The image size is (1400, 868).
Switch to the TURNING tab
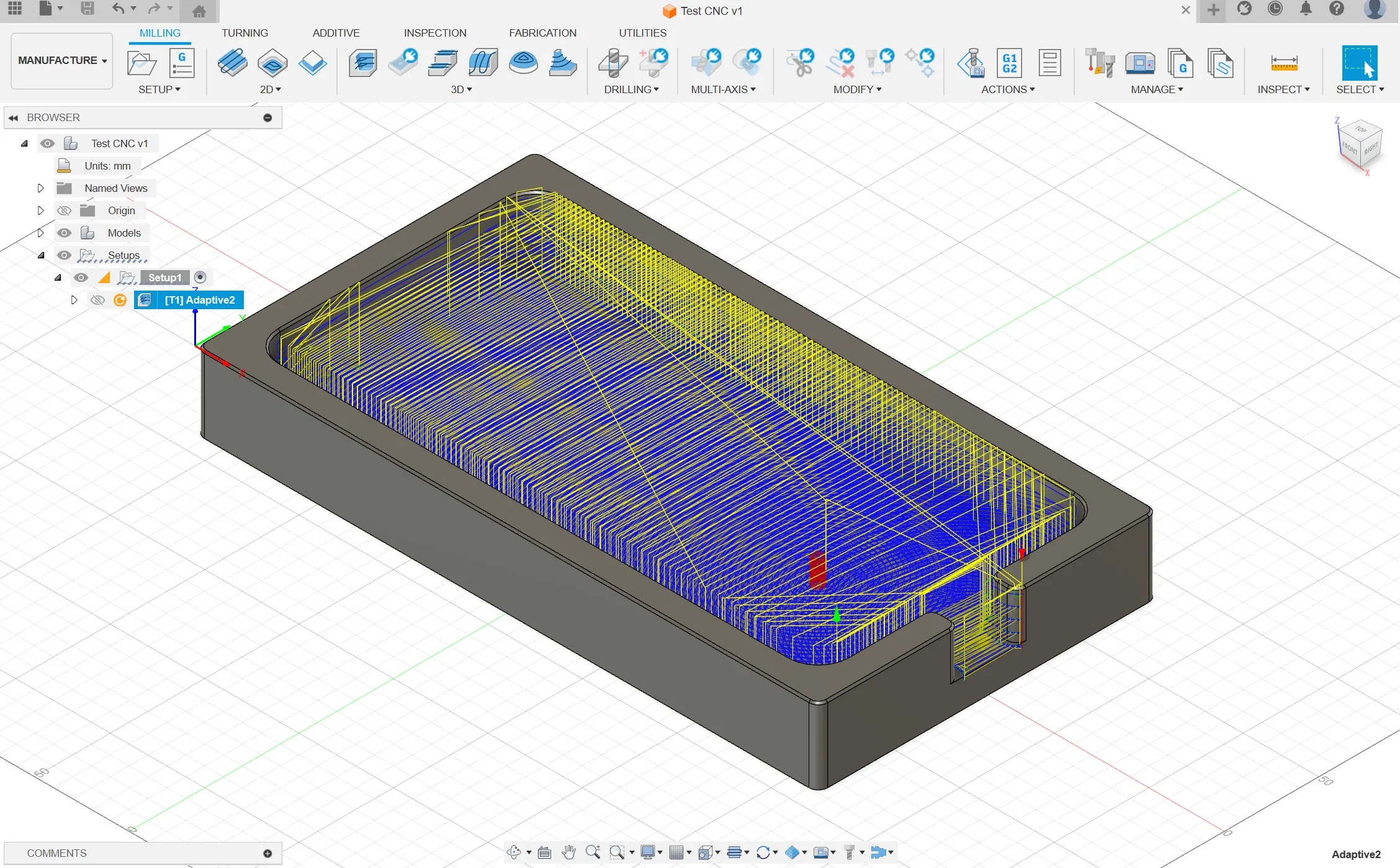tap(245, 33)
